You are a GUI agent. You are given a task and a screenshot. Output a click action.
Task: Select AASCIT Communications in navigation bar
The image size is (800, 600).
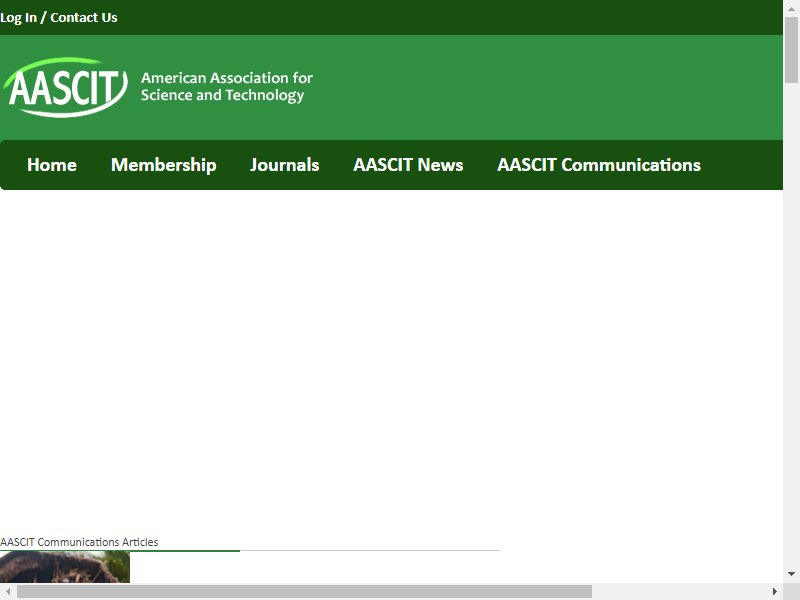[599, 165]
